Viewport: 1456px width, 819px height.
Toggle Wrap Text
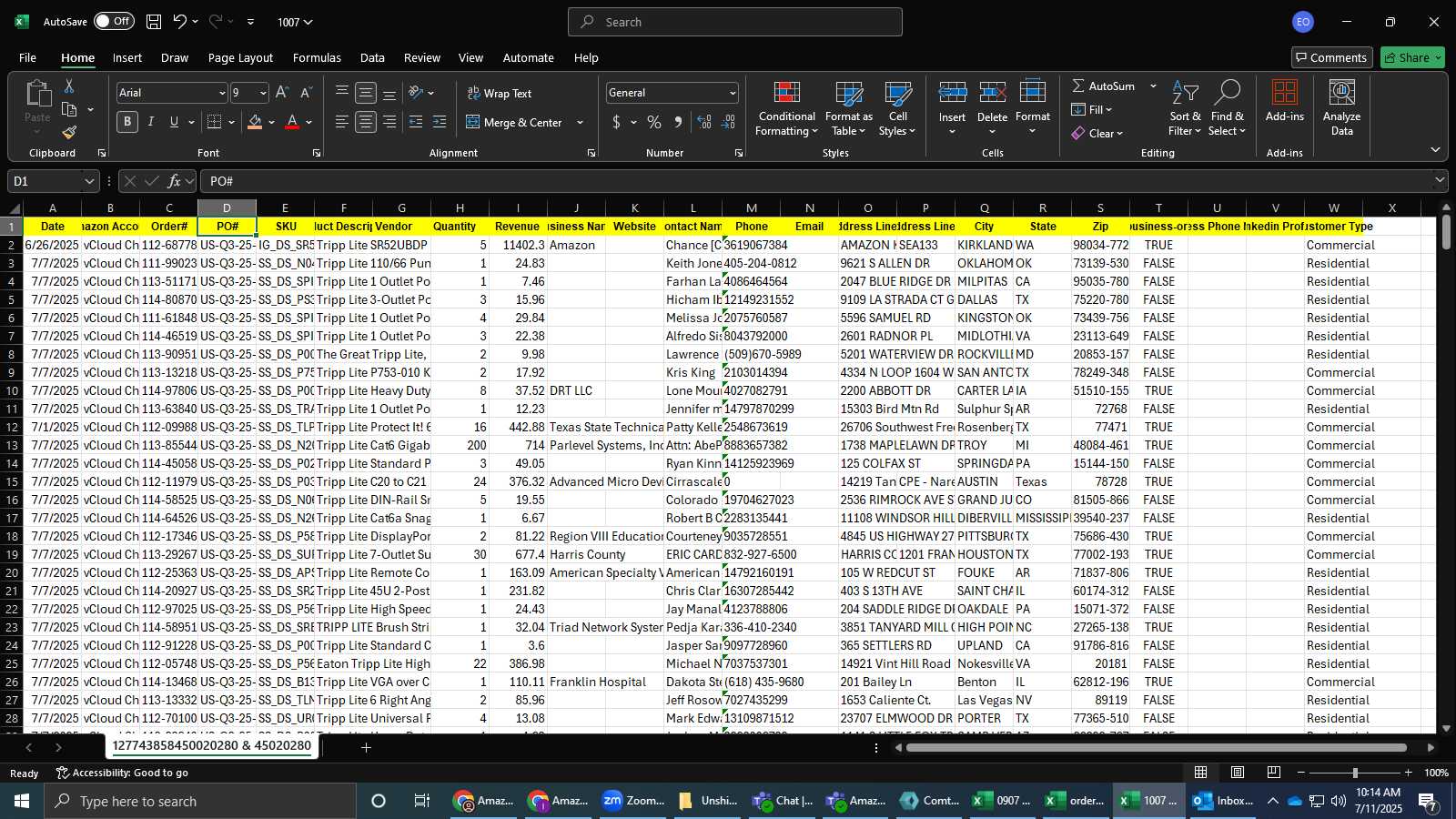click(499, 93)
